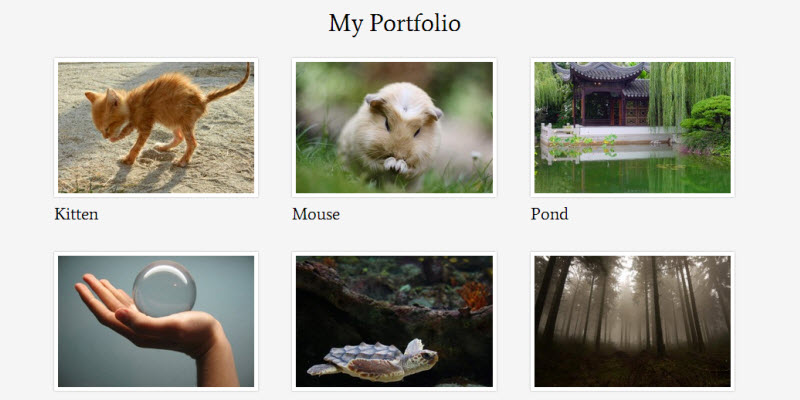
Task: Click the guinea pig's white paws
Action: 395,164
